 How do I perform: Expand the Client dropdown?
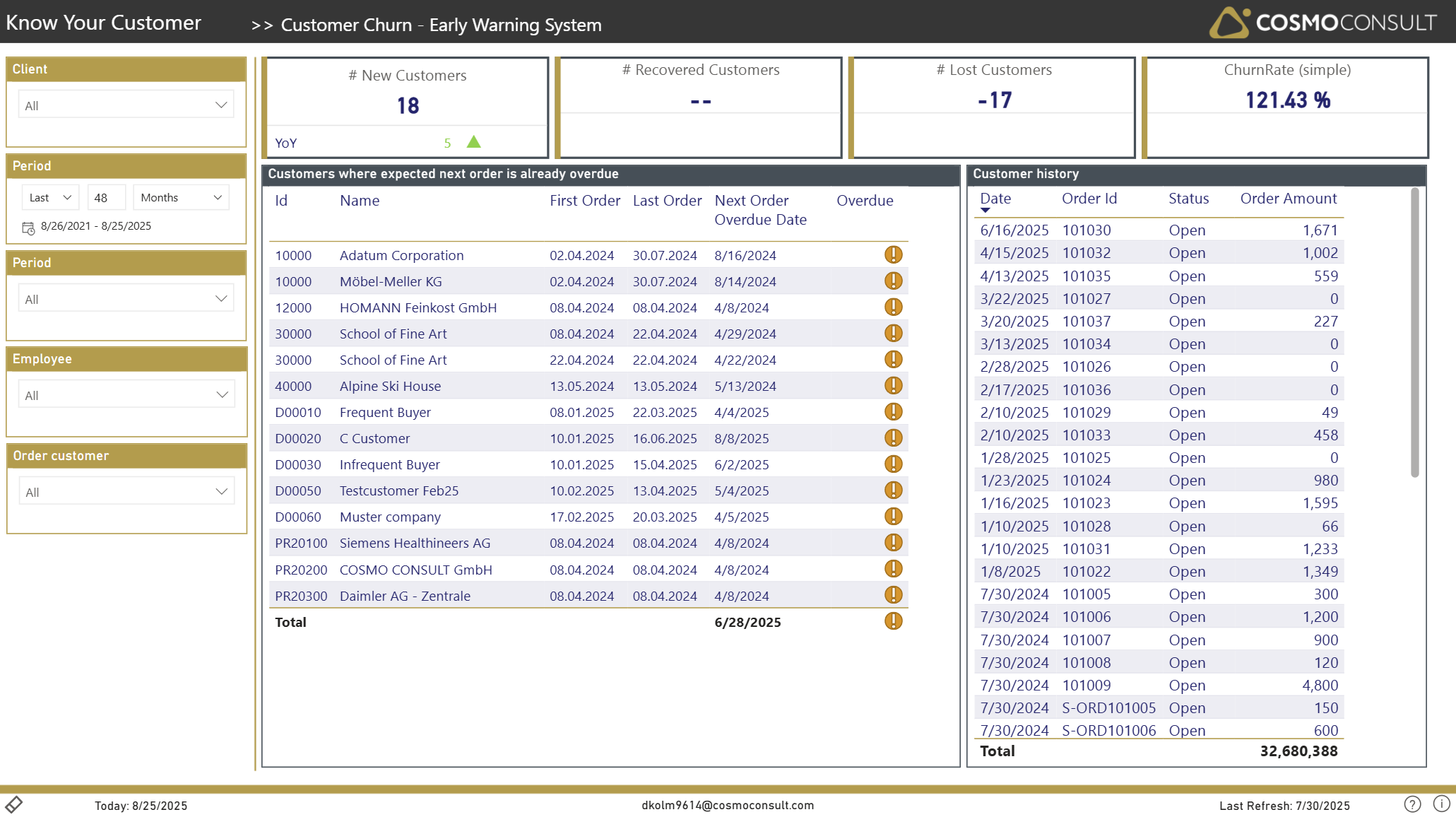click(126, 105)
